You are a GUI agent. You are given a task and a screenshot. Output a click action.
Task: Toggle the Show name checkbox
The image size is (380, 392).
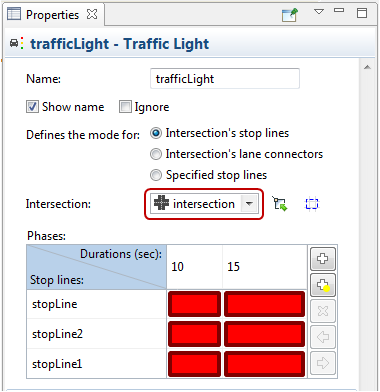32,107
